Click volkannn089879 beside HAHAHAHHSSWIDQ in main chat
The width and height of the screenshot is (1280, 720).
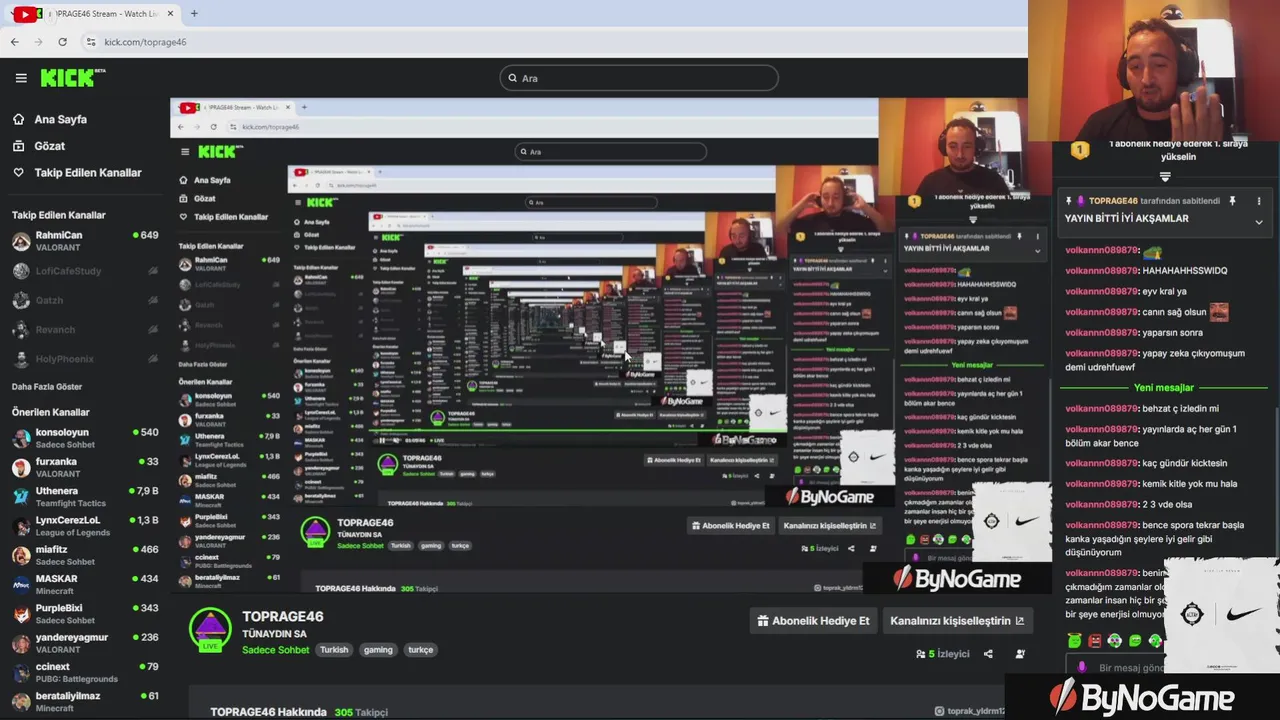pos(1101,271)
